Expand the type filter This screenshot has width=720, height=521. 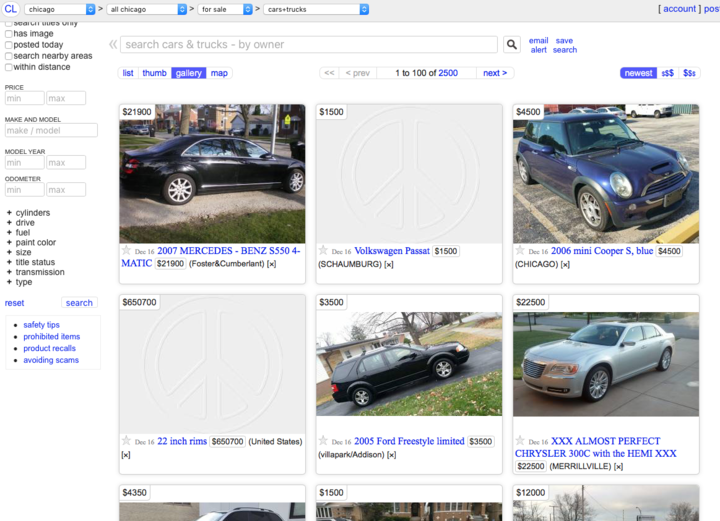(x=19, y=282)
